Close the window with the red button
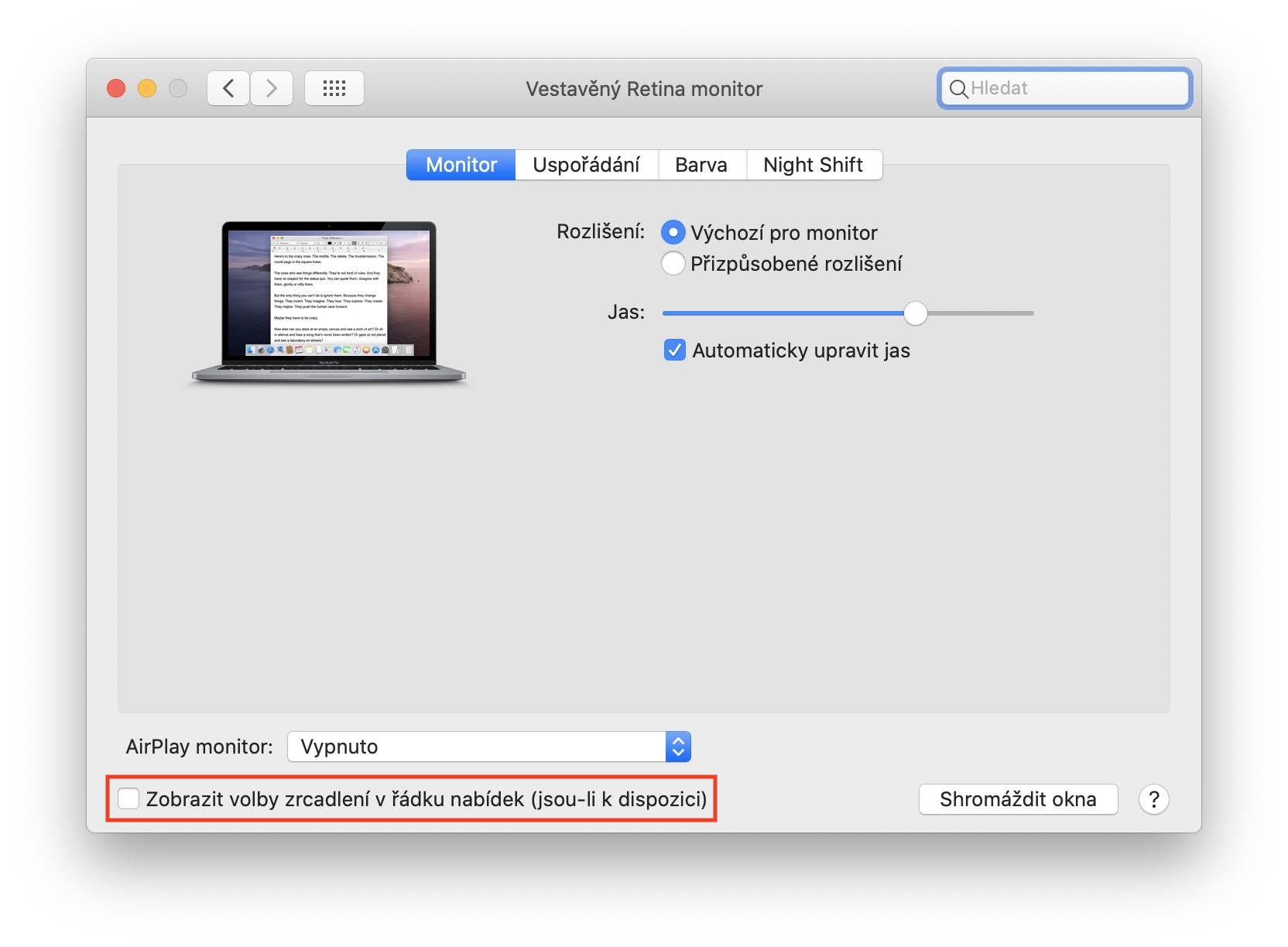The width and height of the screenshot is (1288, 947). [116, 88]
